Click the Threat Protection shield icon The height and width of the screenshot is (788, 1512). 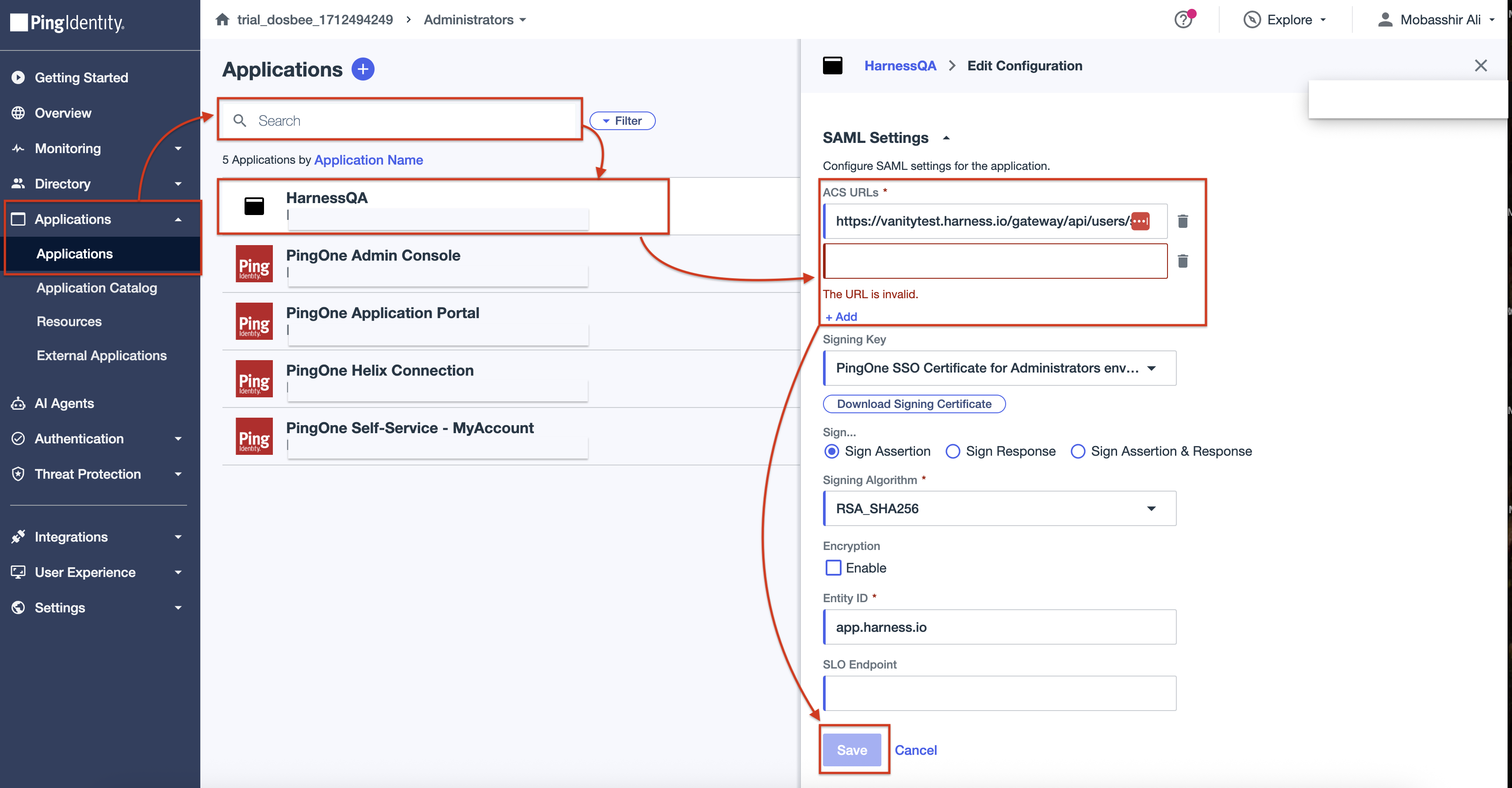click(x=18, y=474)
